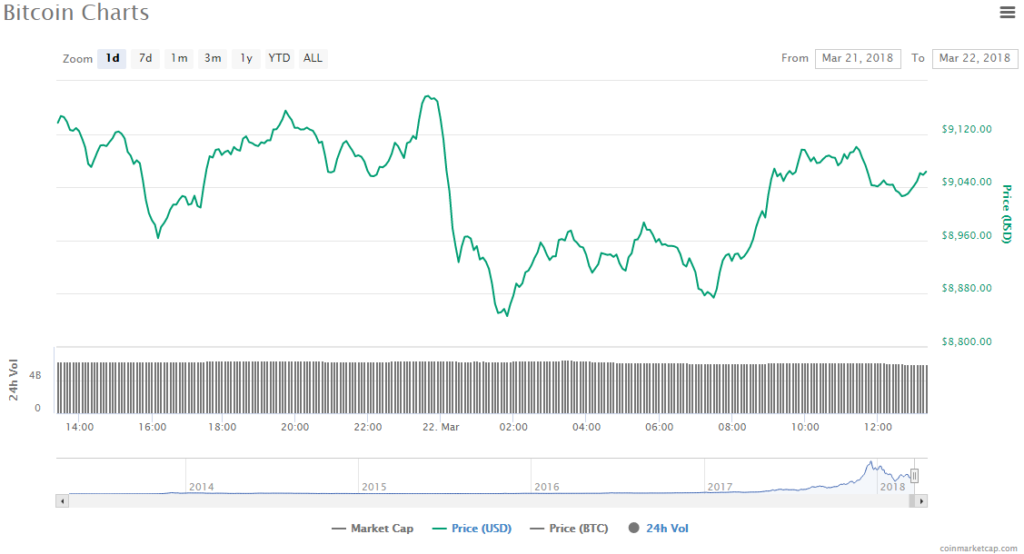Image resolution: width=1024 pixels, height=554 pixels.
Task: Toggle 24h Vol series in legend
Action: [x=658, y=528]
